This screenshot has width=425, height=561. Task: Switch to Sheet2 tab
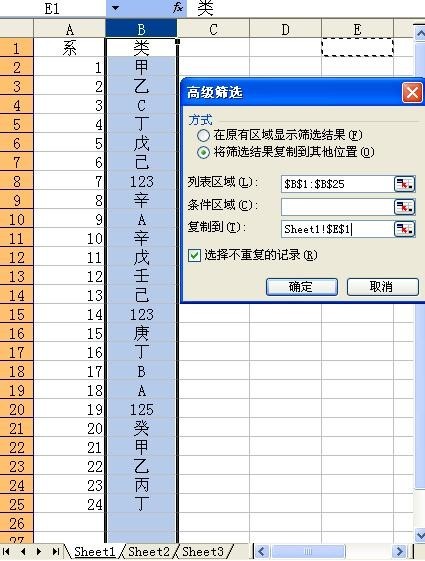pos(149,552)
